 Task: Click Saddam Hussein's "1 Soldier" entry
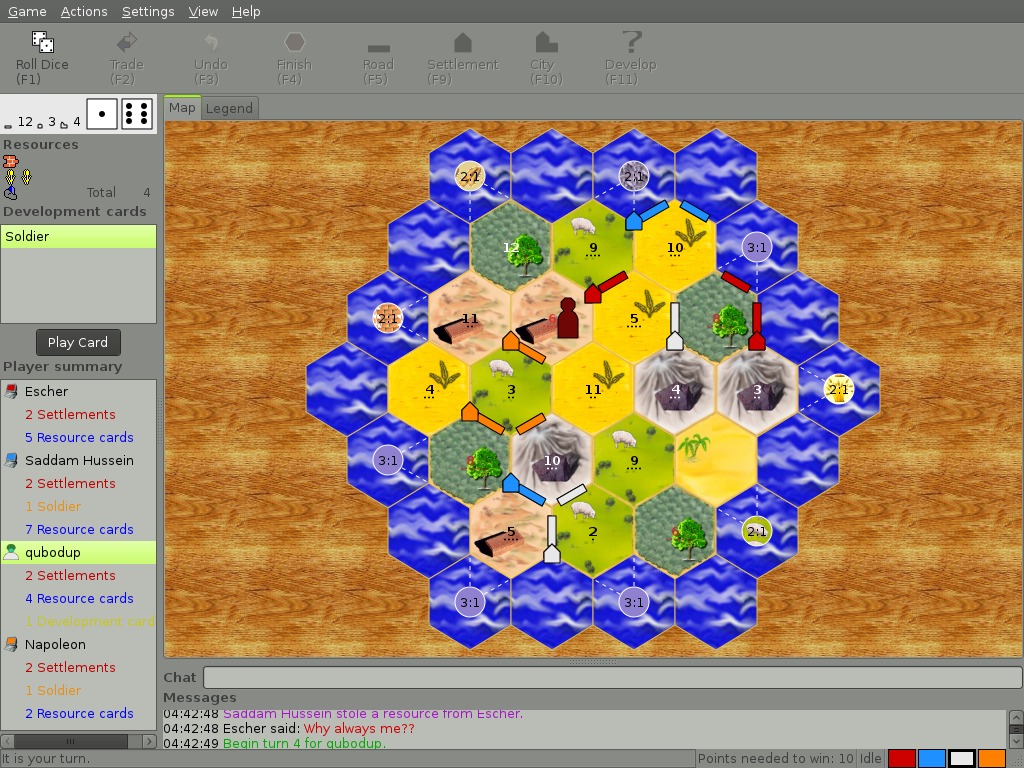point(53,506)
